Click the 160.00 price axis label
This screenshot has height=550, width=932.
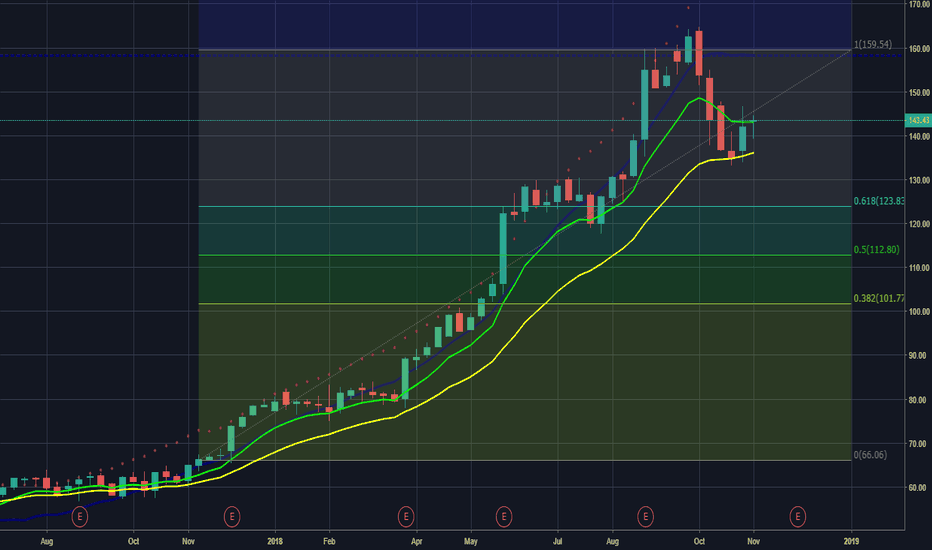tap(919, 49)
